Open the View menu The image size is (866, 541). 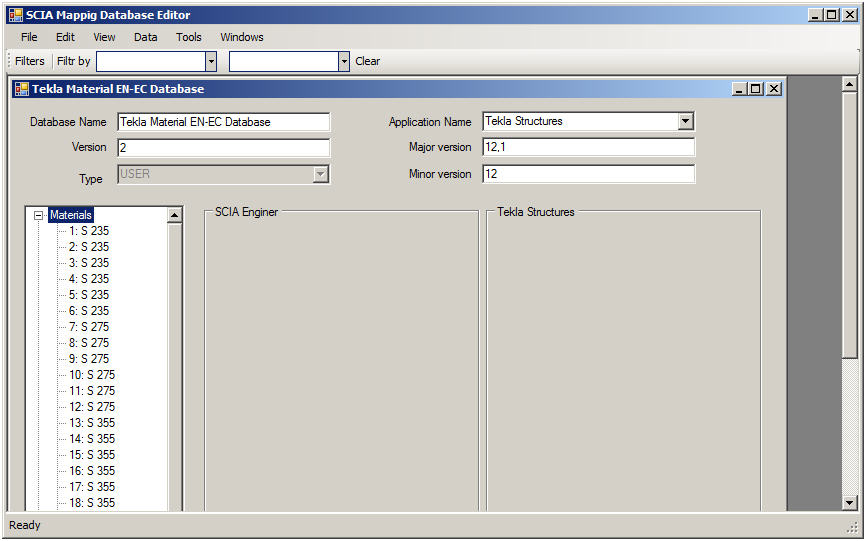pyautogui.click(x=104, y=37)
